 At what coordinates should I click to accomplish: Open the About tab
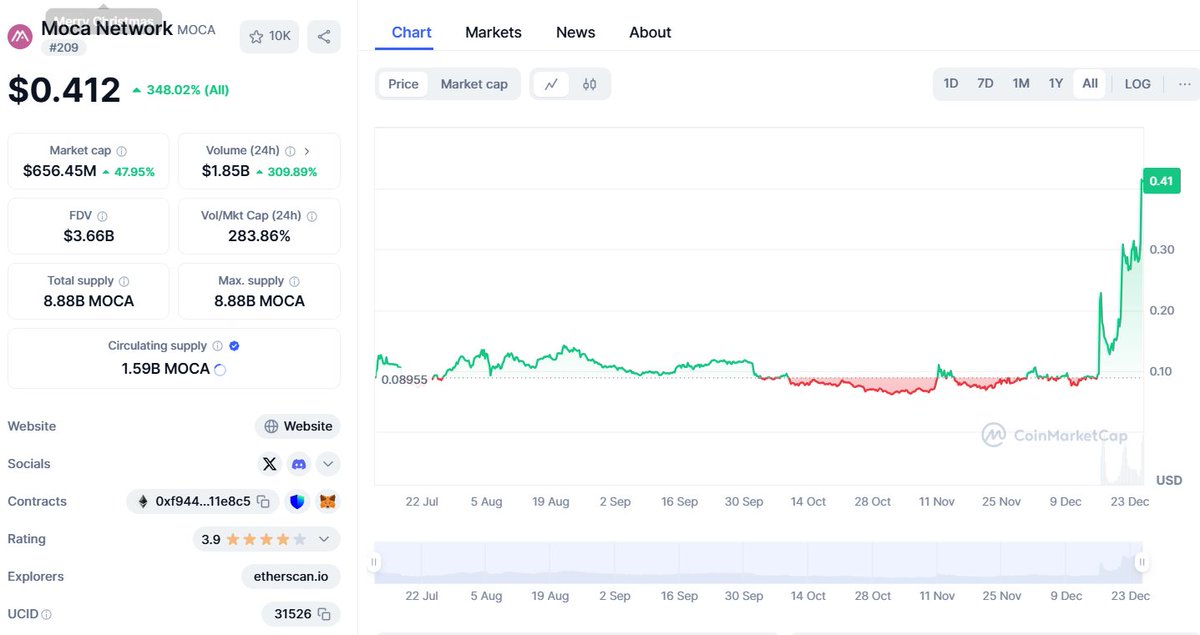[650, 32]
